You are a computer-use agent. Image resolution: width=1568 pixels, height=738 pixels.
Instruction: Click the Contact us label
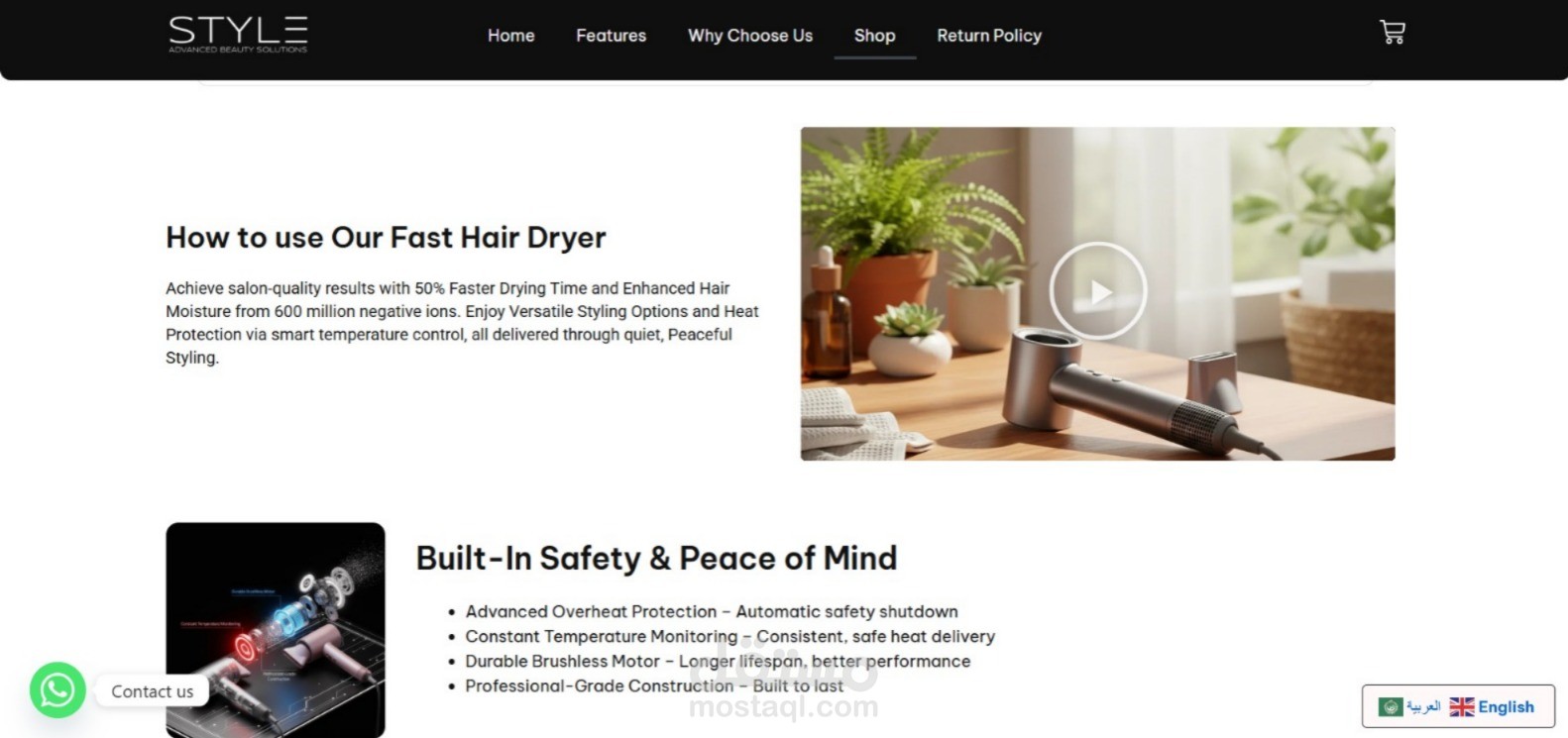(152, 691)
